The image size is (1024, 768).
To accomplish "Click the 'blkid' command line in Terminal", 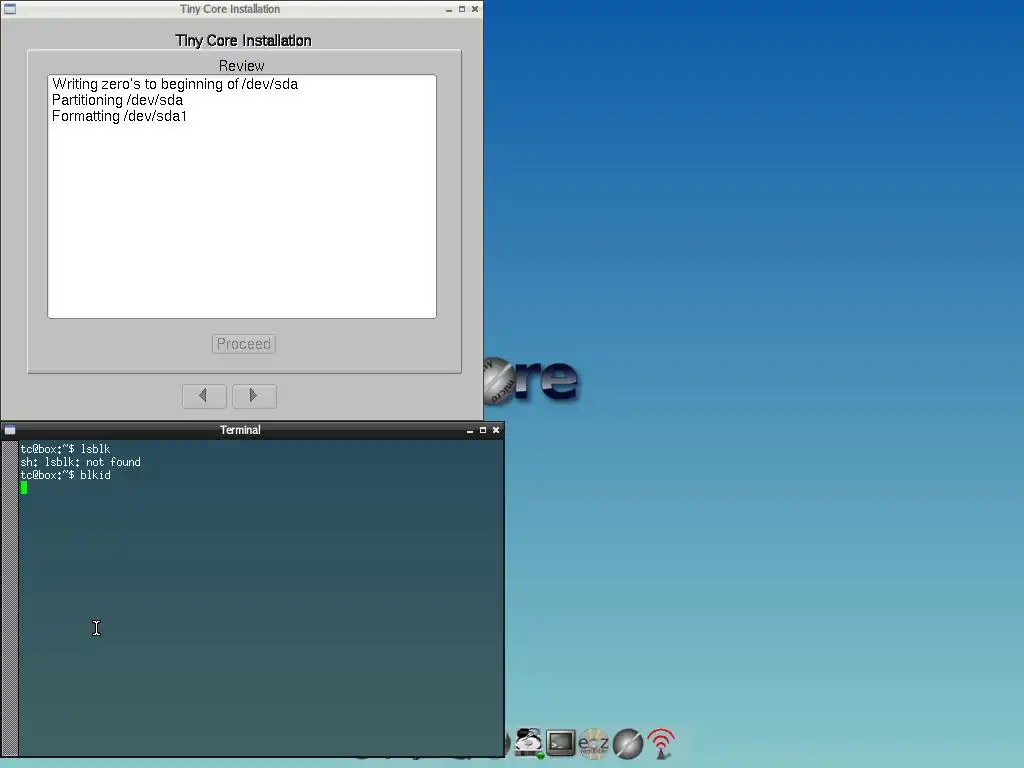I will (65, 475).
